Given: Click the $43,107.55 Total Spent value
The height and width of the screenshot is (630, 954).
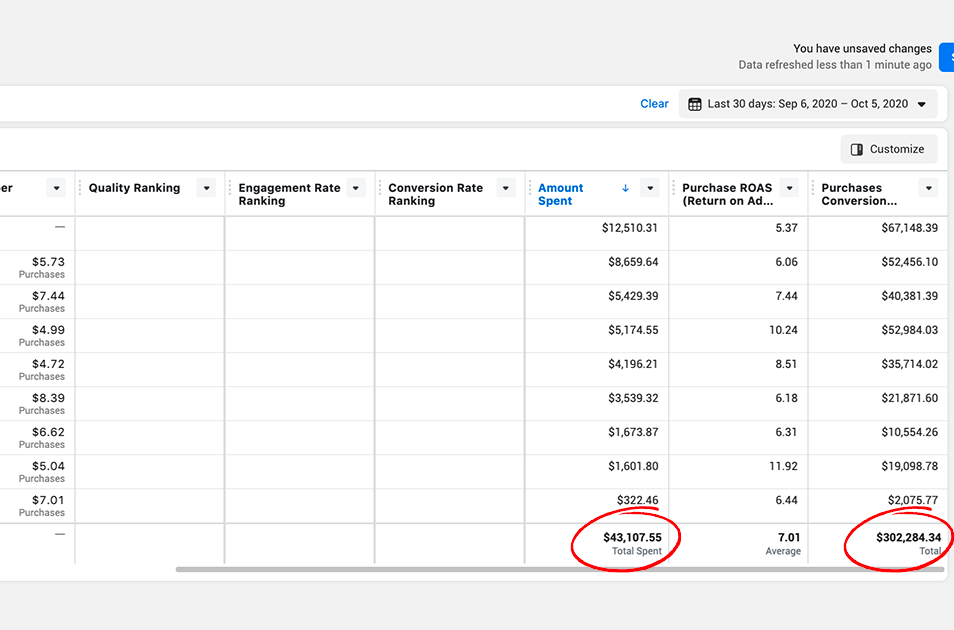Looking at the screenshot, I should pyautogui.click(x=632, y=538).
